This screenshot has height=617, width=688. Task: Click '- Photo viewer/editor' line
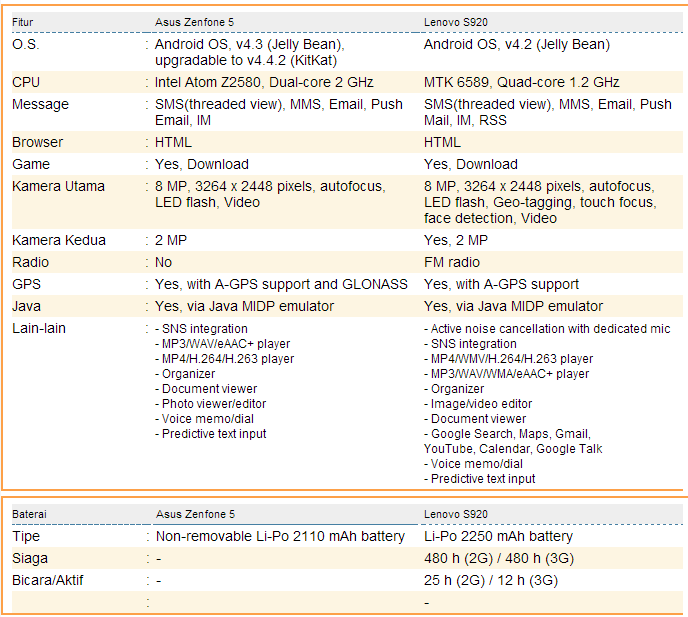pos(211,404)
